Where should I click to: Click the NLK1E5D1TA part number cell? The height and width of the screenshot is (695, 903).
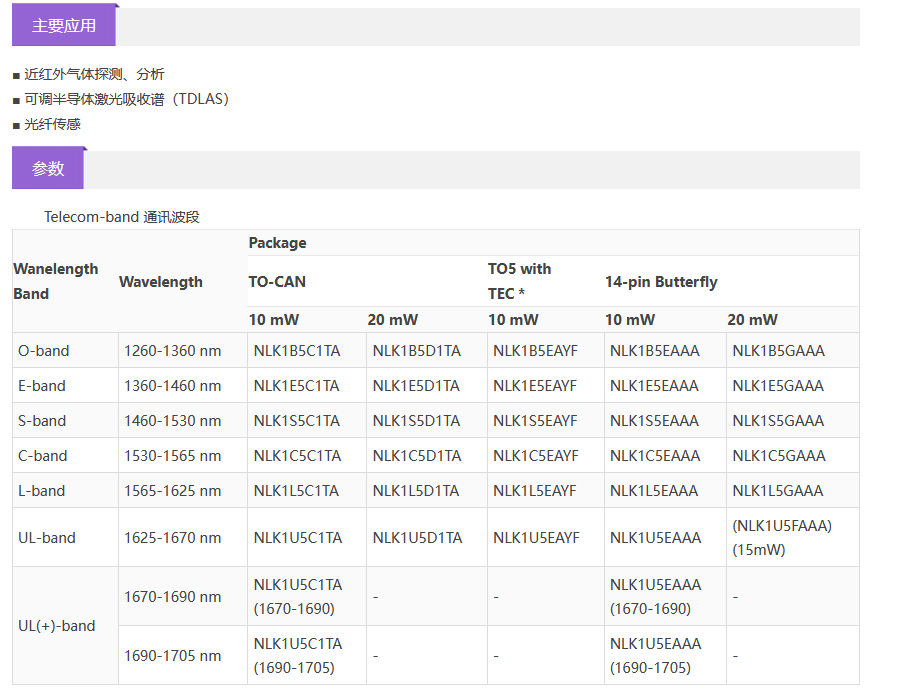417,386
